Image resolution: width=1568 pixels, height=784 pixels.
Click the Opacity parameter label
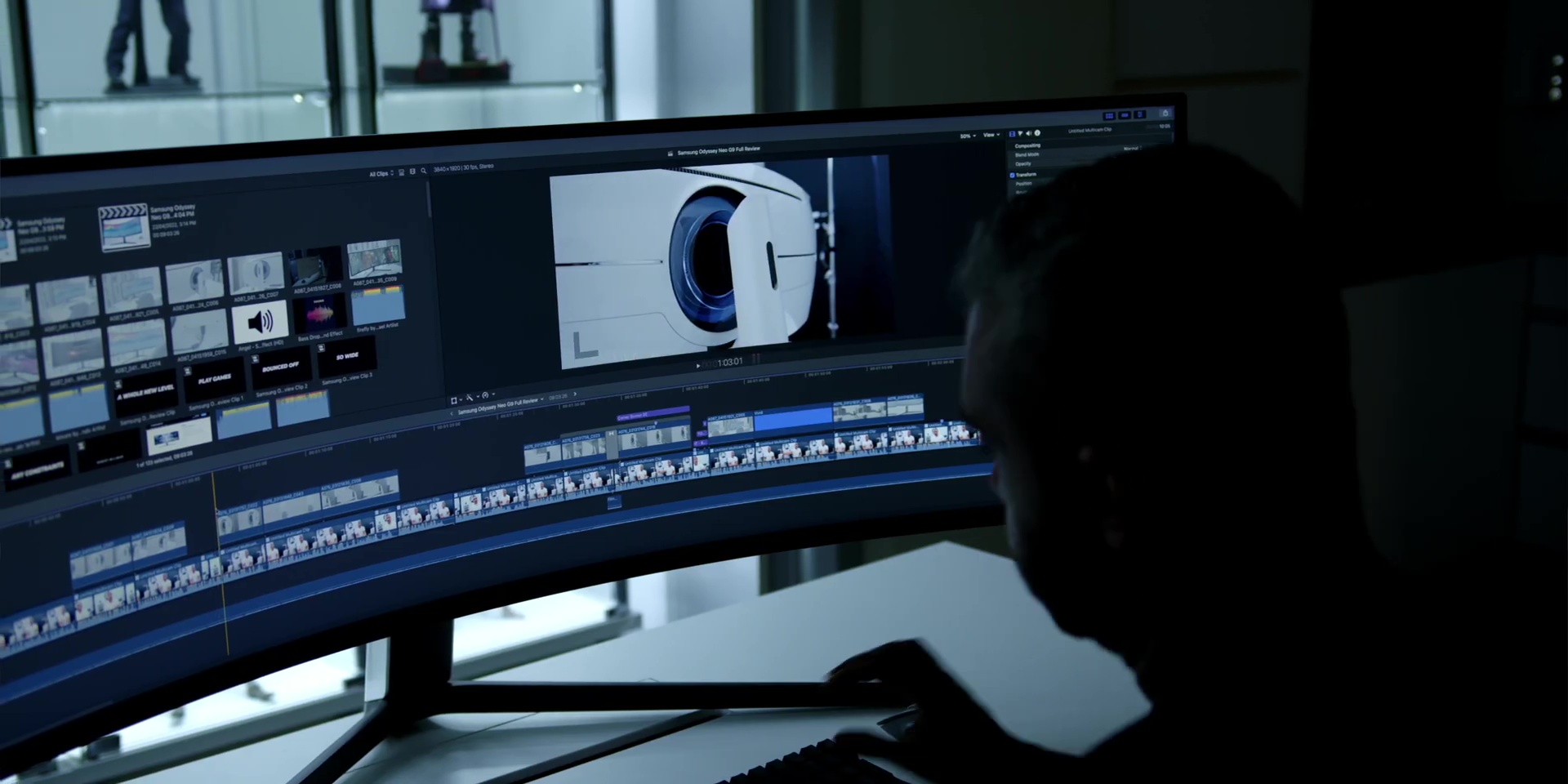(x=1023, y=164)
